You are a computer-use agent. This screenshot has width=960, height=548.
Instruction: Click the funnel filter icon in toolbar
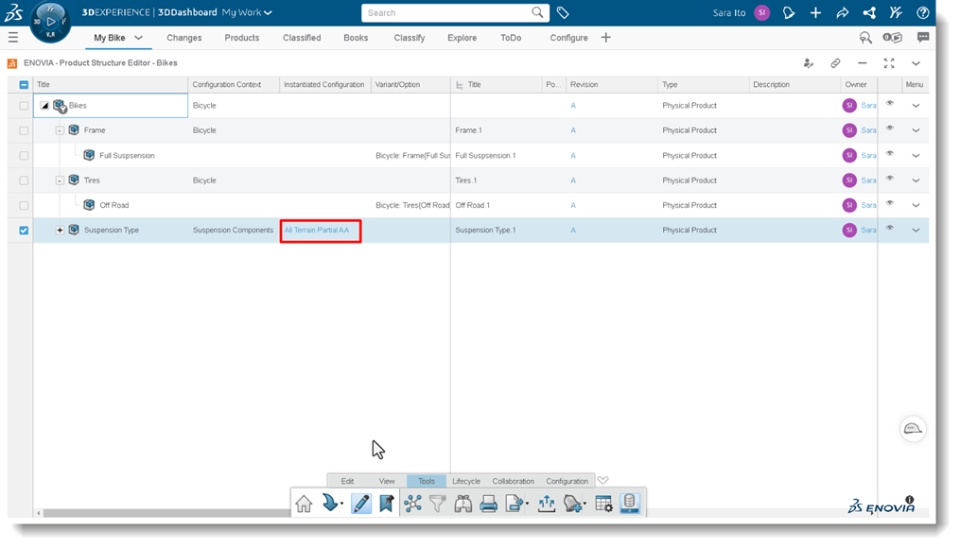[x=438, y=503]
